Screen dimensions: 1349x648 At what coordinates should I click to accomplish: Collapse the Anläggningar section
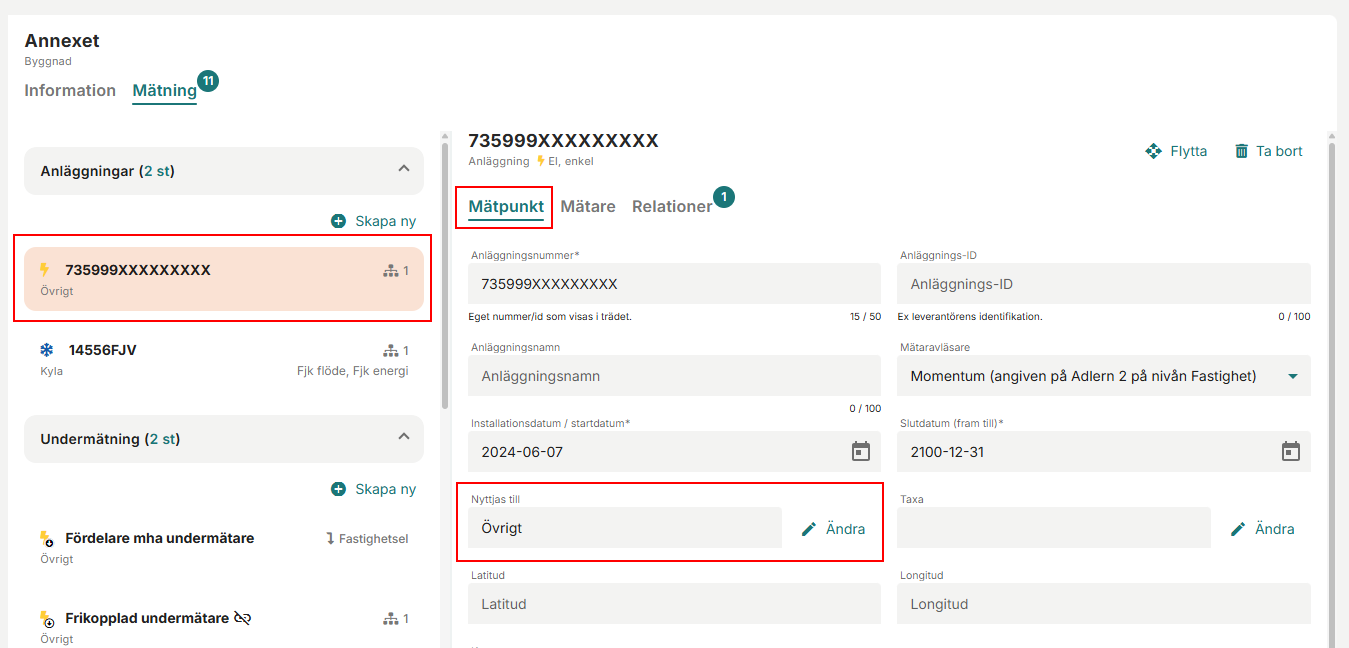click(404, 169)
